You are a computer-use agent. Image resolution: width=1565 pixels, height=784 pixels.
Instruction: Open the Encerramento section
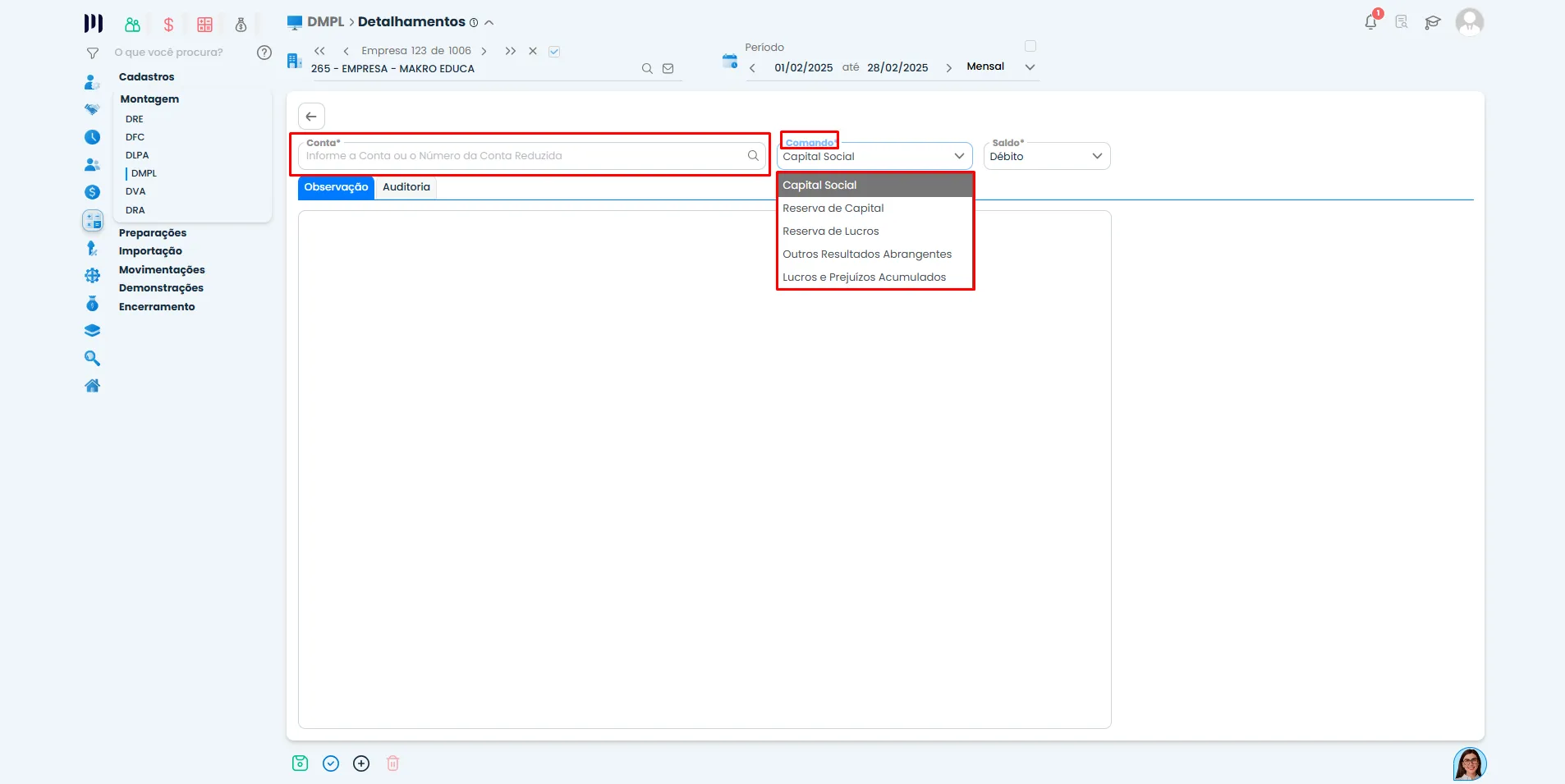coord(157,307)
